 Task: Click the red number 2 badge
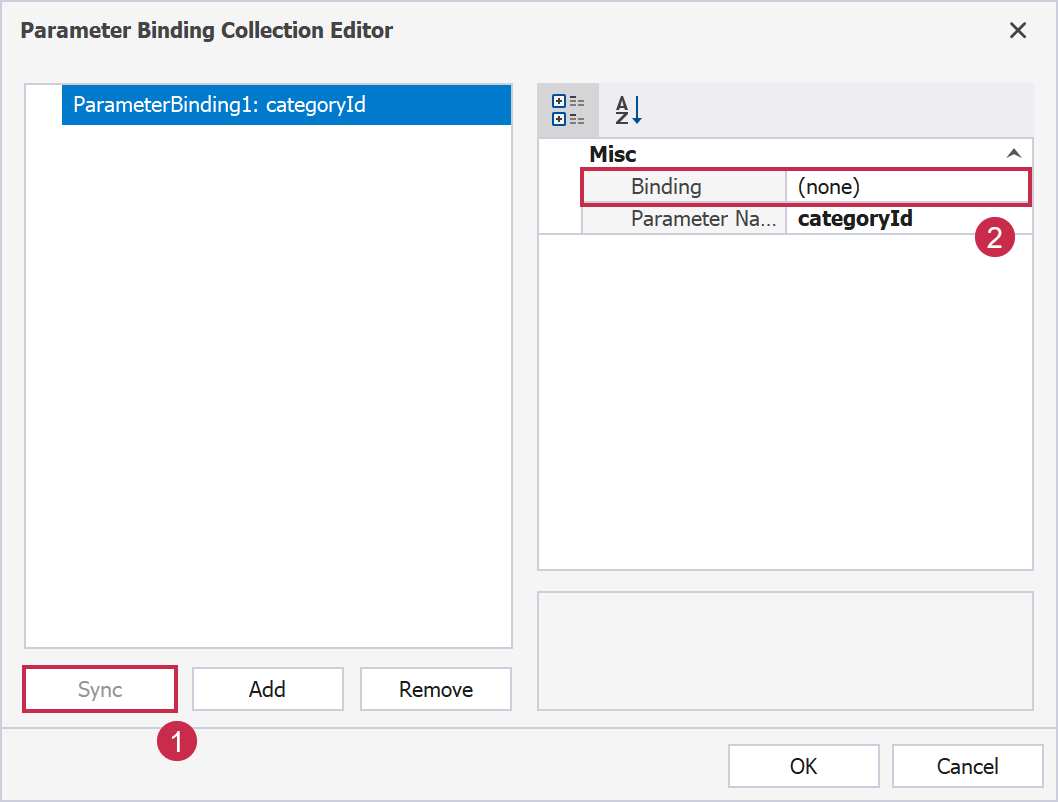995,238
